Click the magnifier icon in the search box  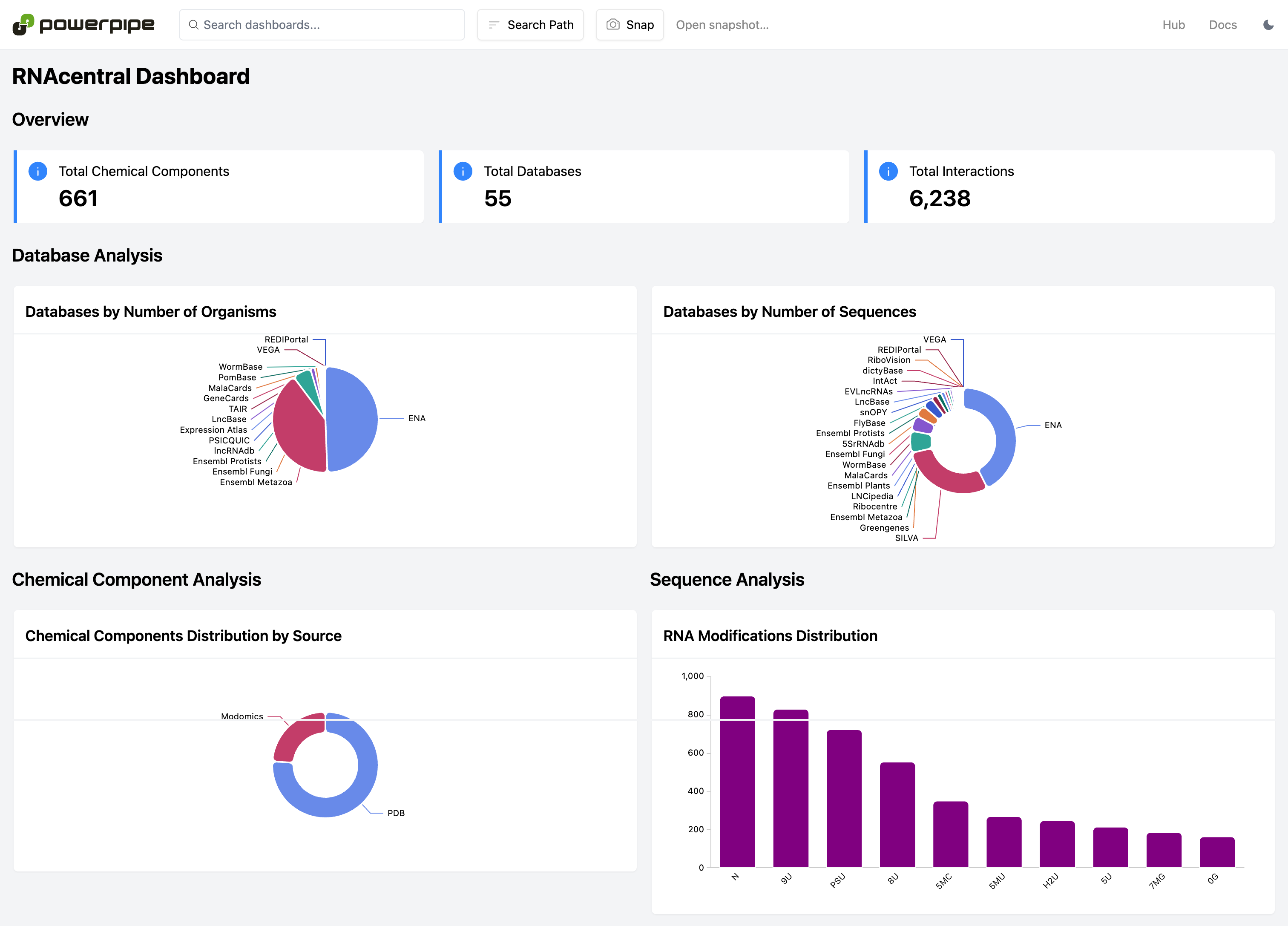[194, 24]
